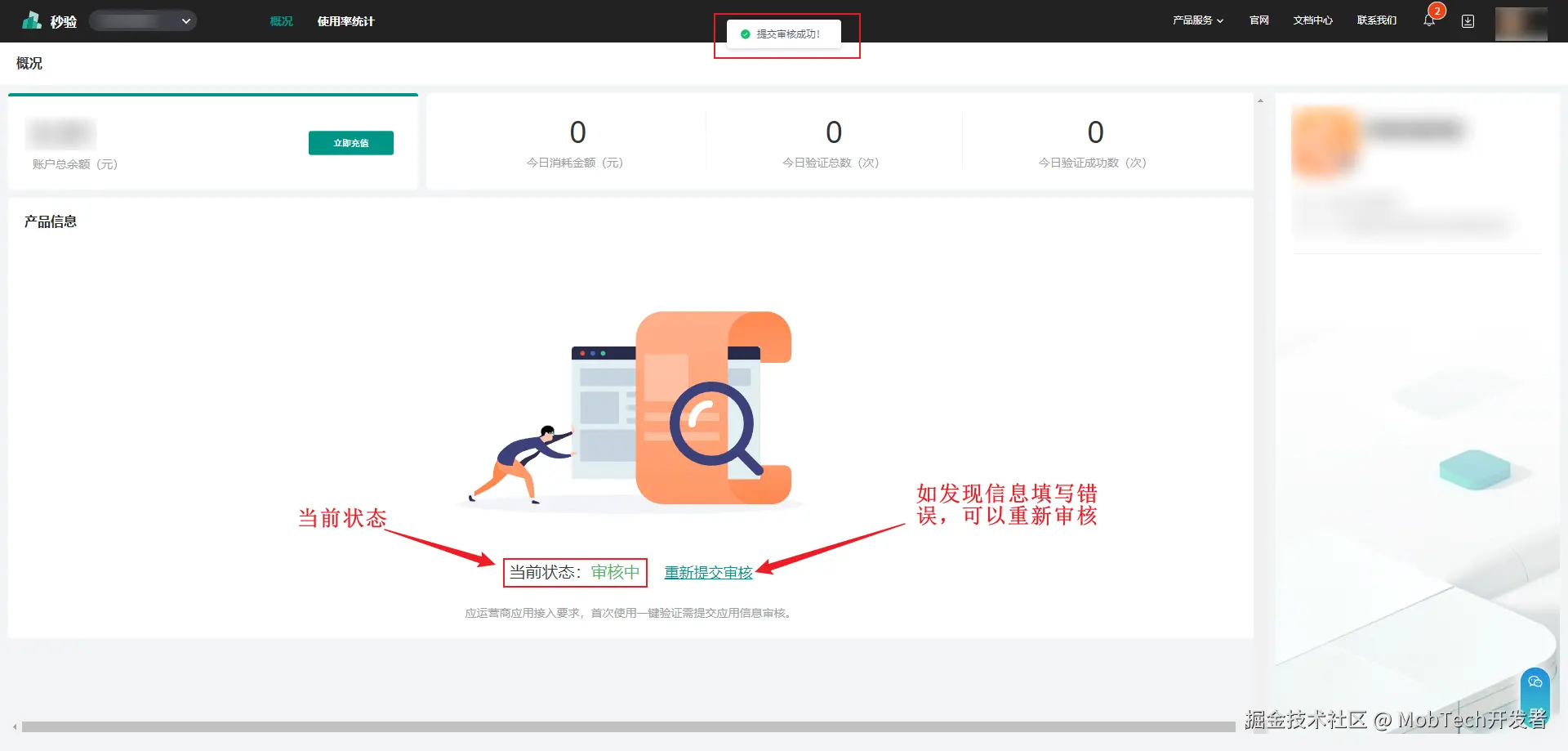Open 文档中心 in the top bar
Viewport: 1568px width, 751px height.
(x=1312, y=20)
